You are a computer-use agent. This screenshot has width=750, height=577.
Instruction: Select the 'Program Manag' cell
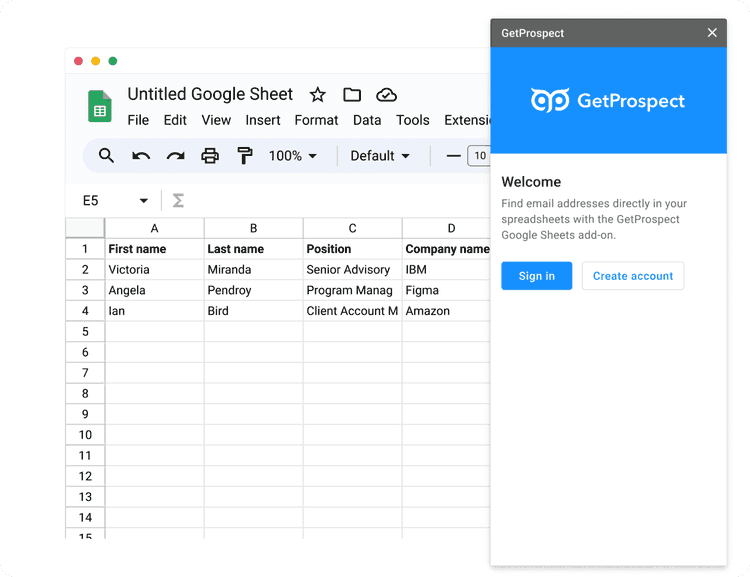[x=353, y=290]
